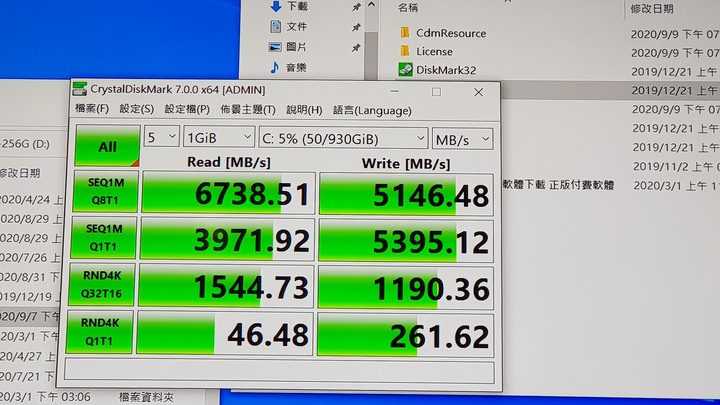Open the 說明(H) menu
The width and height of the screenshot is (720, 405).
[304, 110]
